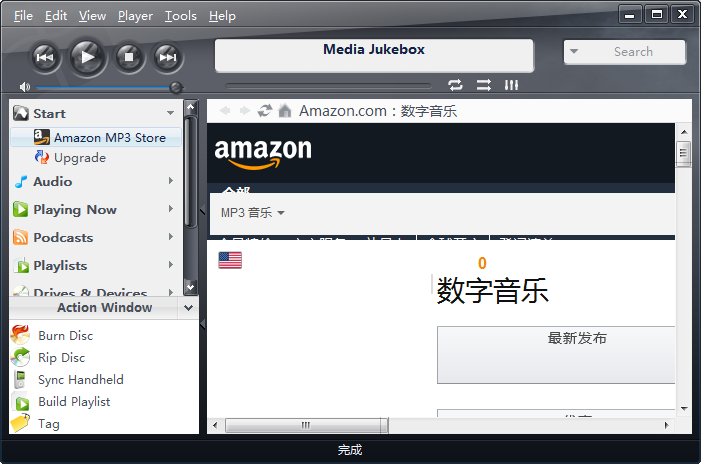Expand the Playlists section arrow

170,265
